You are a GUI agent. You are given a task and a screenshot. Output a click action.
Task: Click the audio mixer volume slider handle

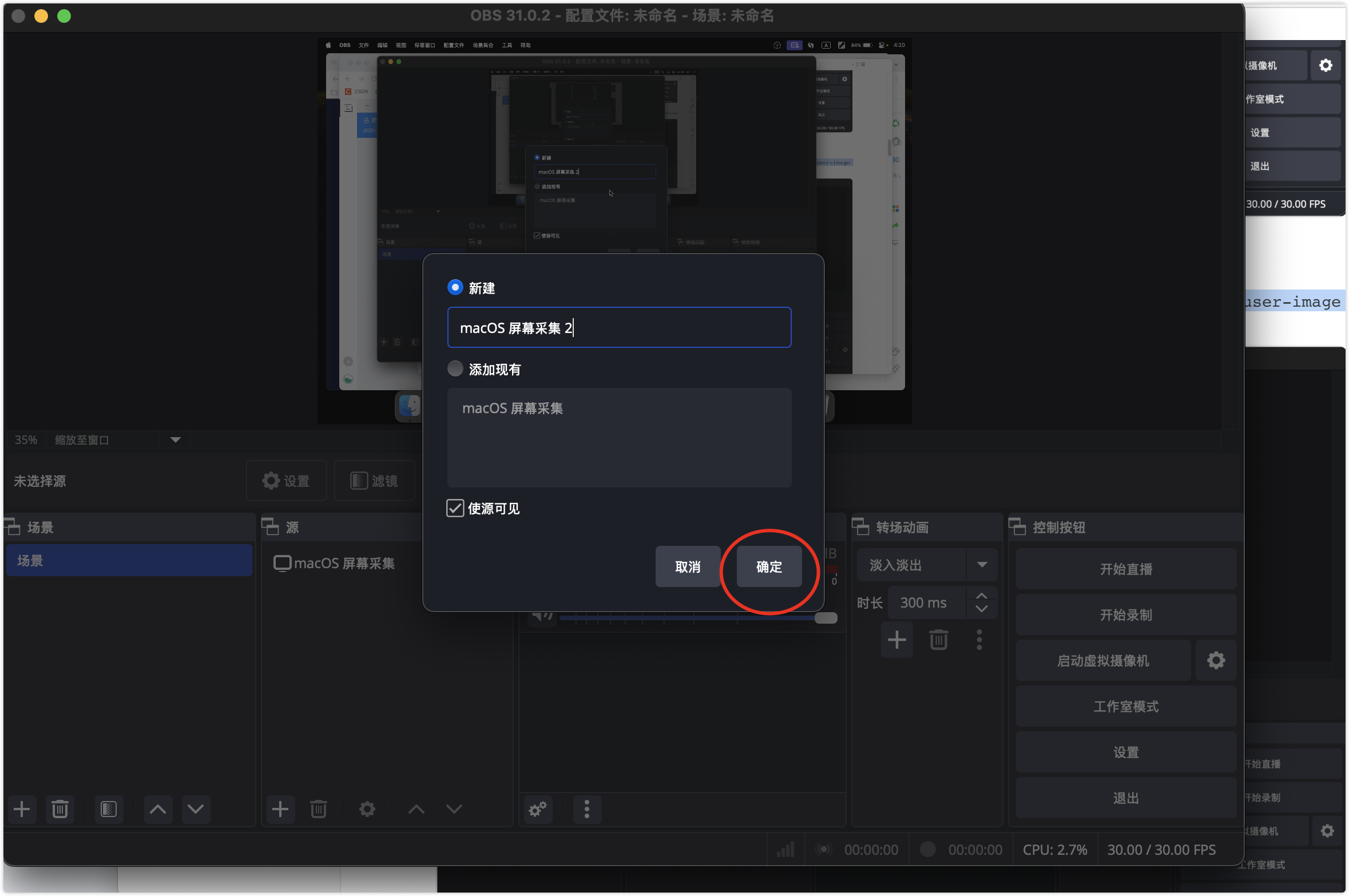click(826, 618)
